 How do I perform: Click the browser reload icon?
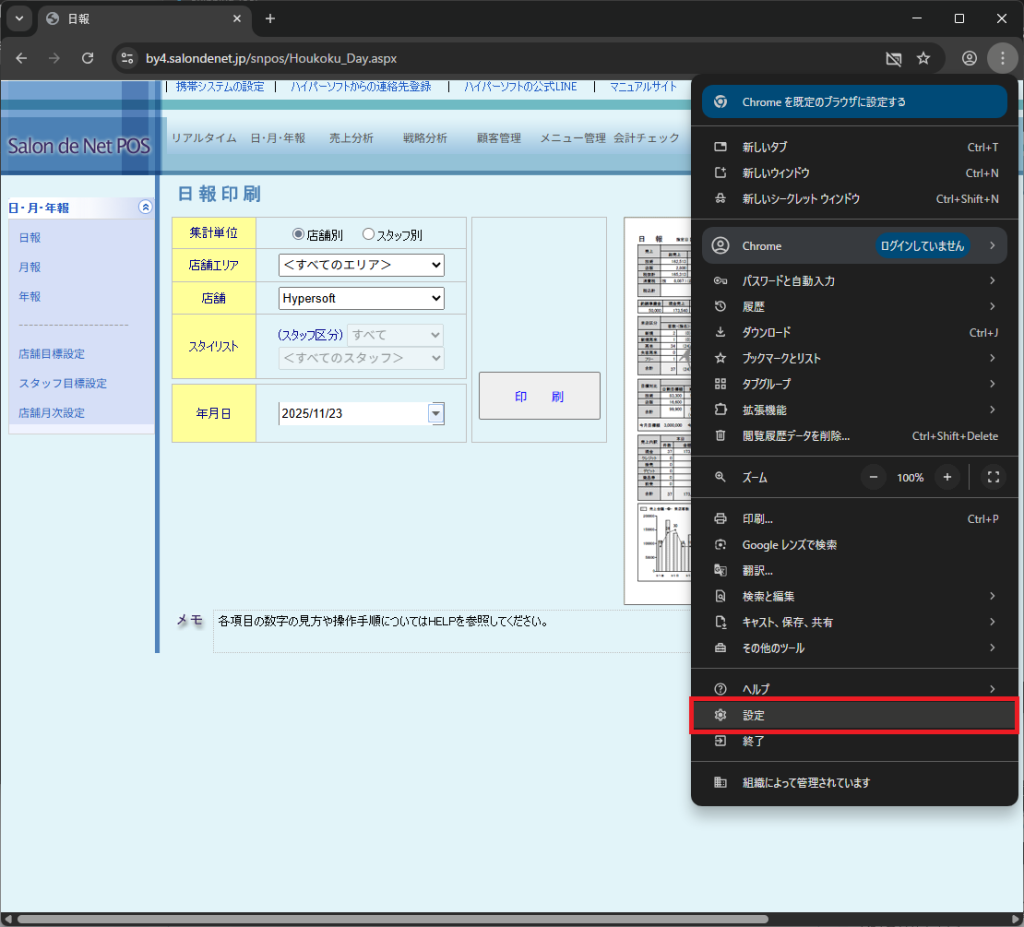[x=87, y=58]
